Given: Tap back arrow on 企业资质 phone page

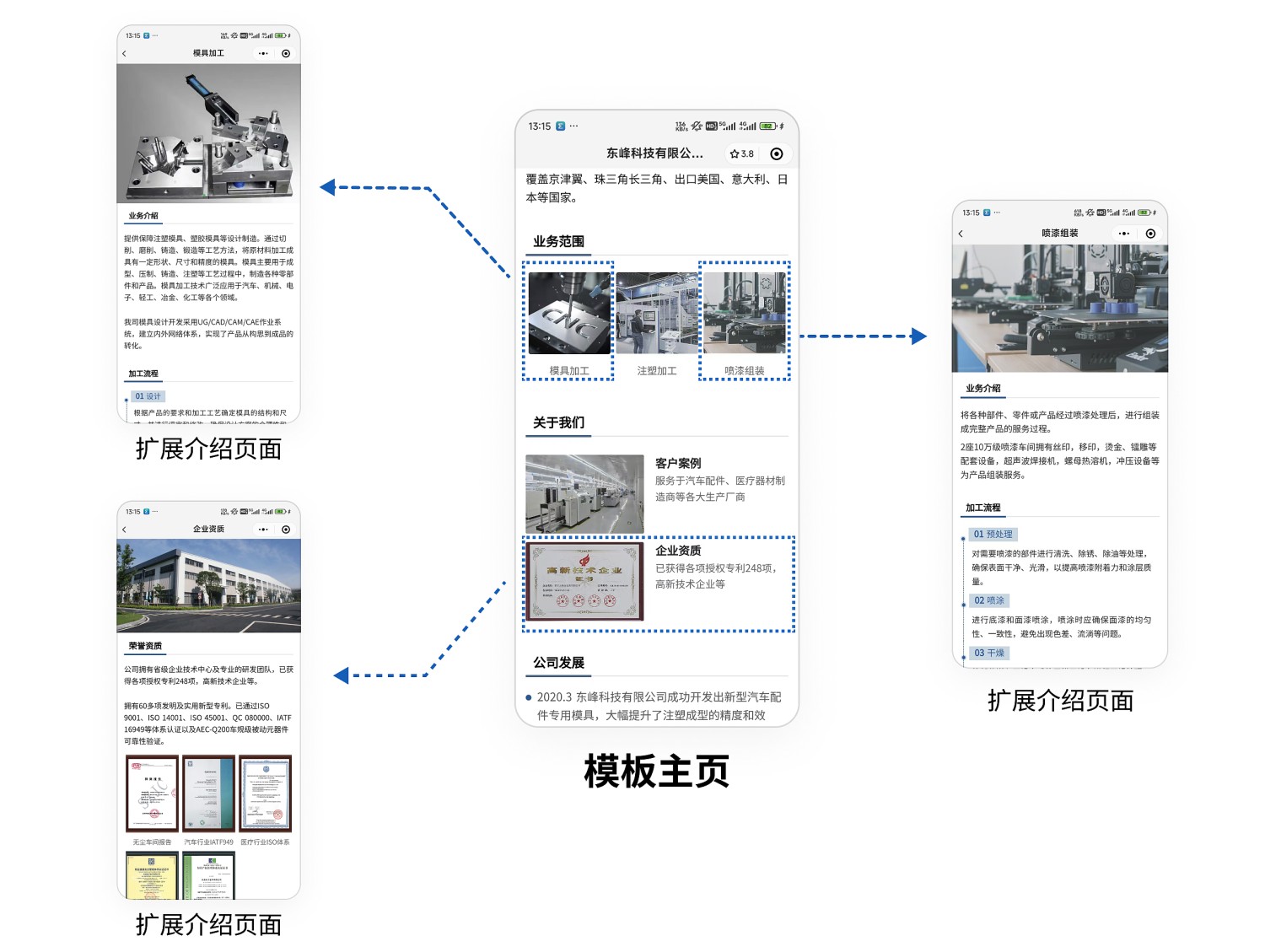Looking at the screenshot, I should click(x=124, y=530).
